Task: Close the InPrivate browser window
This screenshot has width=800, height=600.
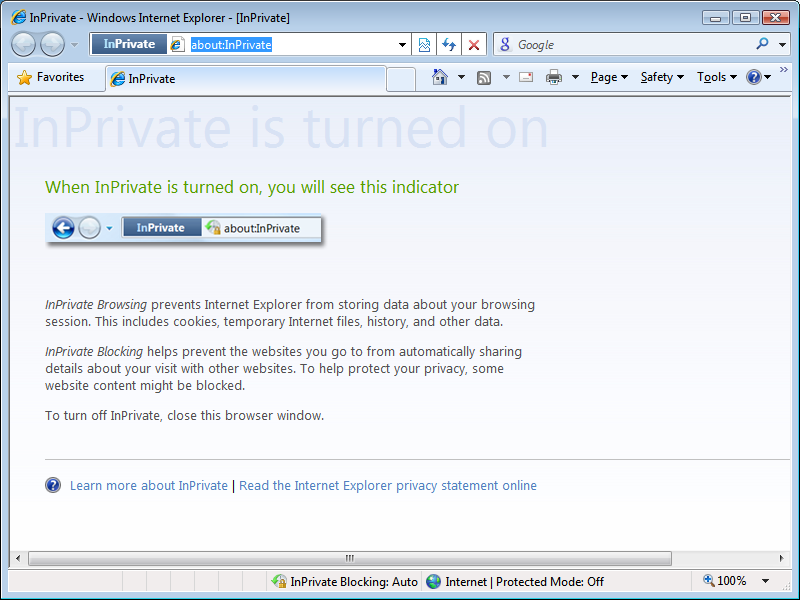Action: click(x=776, y=18)
